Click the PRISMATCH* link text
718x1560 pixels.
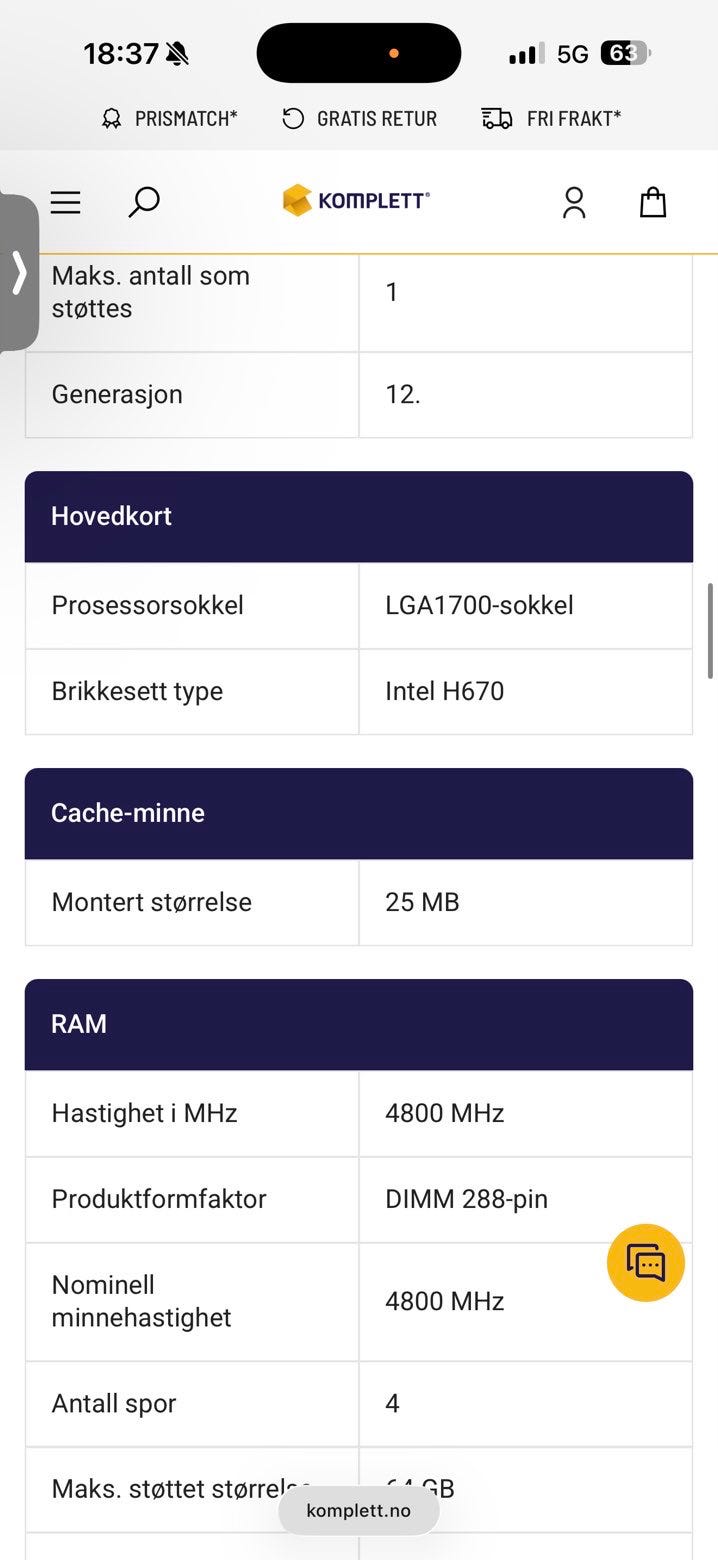point(186,119)
